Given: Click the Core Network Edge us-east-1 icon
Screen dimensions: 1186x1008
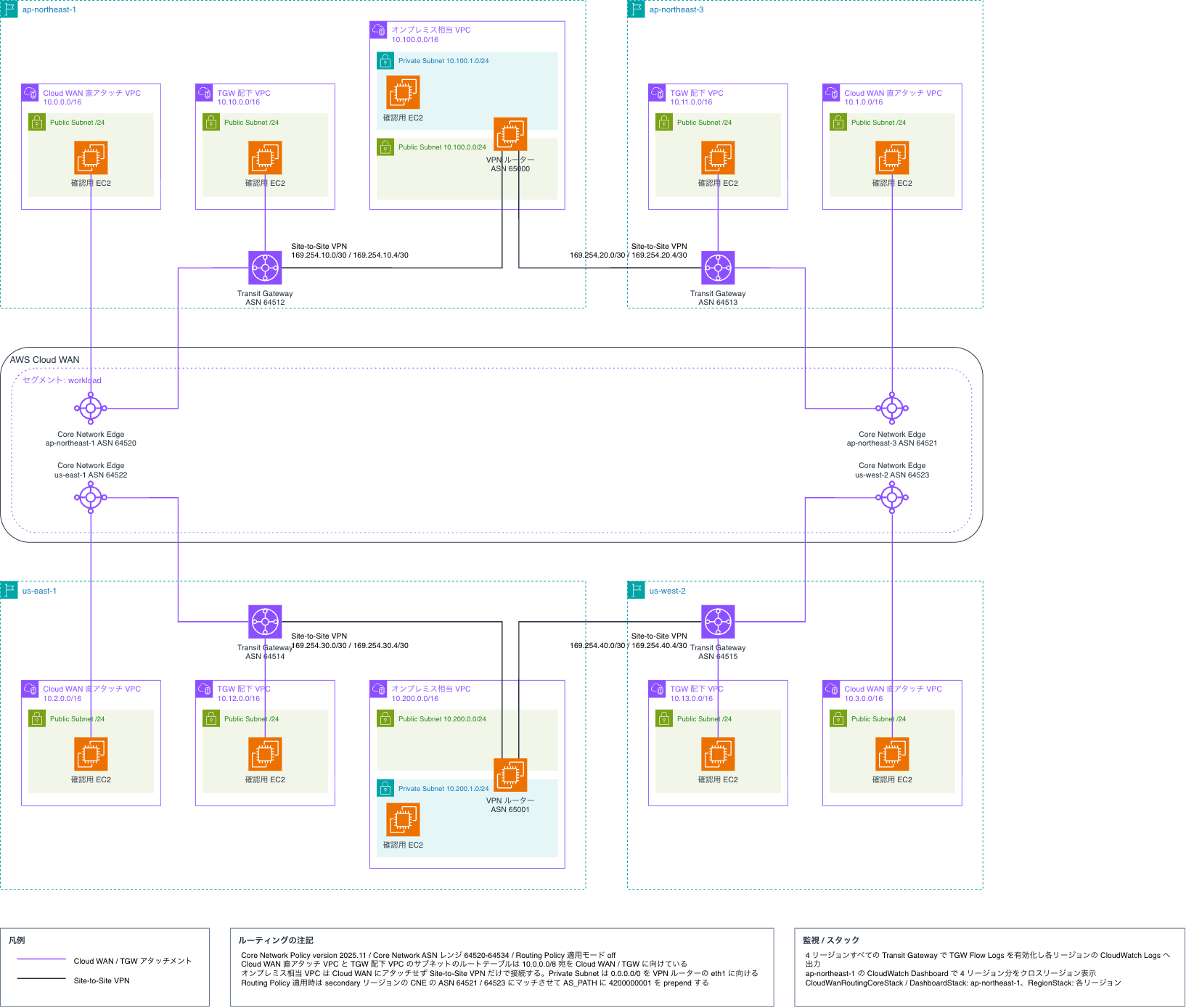Looking at the screenshot, I should pyautogui.click(x=91, y=497).
